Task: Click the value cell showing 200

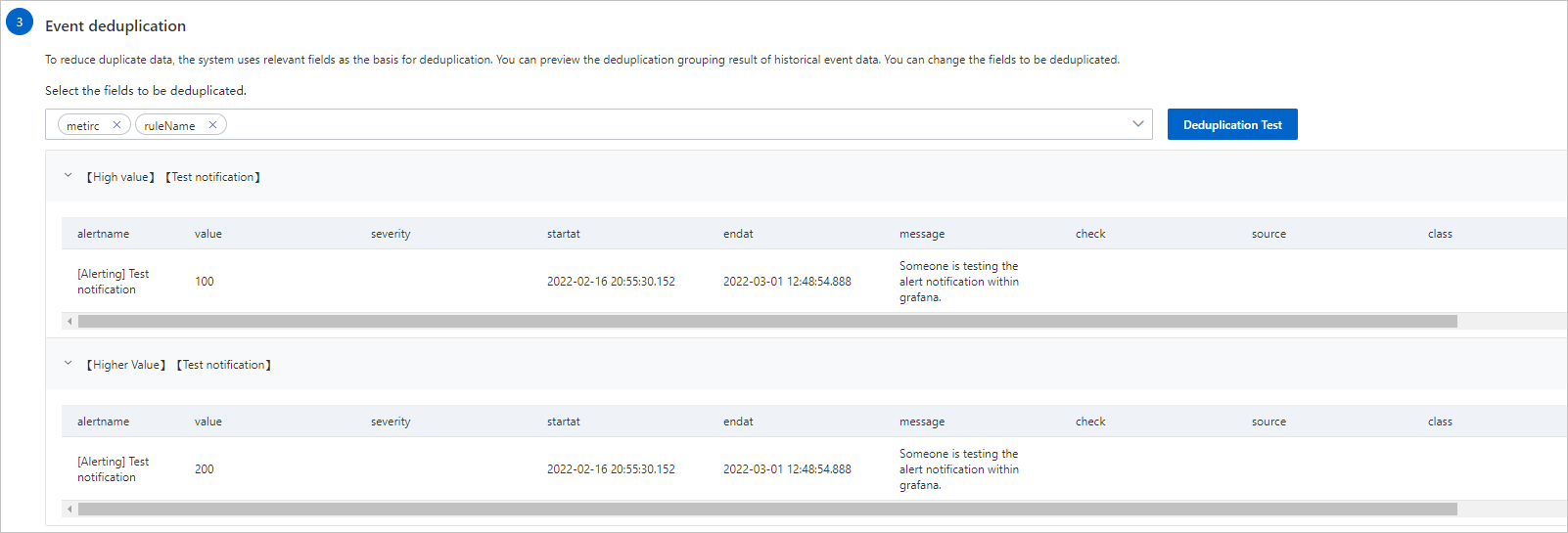Action: pyautogui.click(x=204, y=469)
